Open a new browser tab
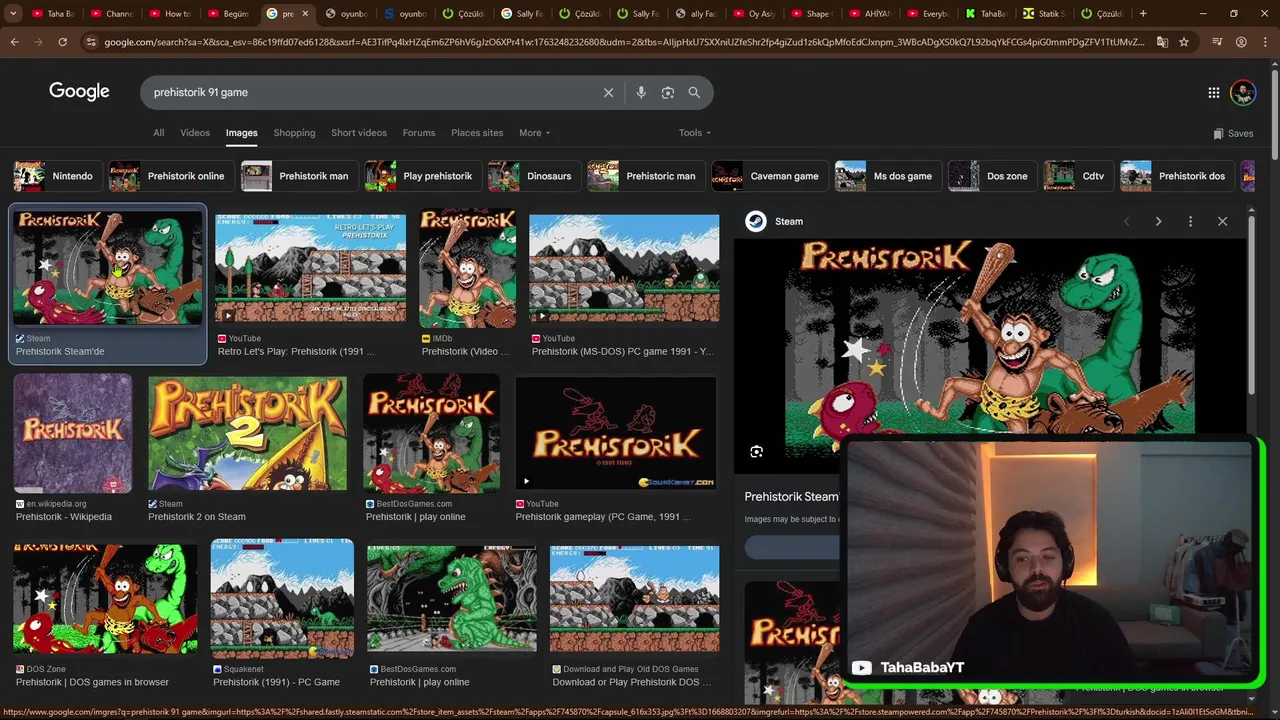 [1143, 14]
